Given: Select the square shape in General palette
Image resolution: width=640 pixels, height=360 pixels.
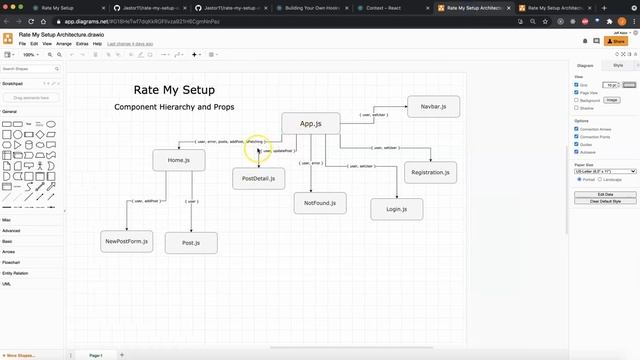Looking at the screenshot, I should pyautogui.click(x=7, y=134).
